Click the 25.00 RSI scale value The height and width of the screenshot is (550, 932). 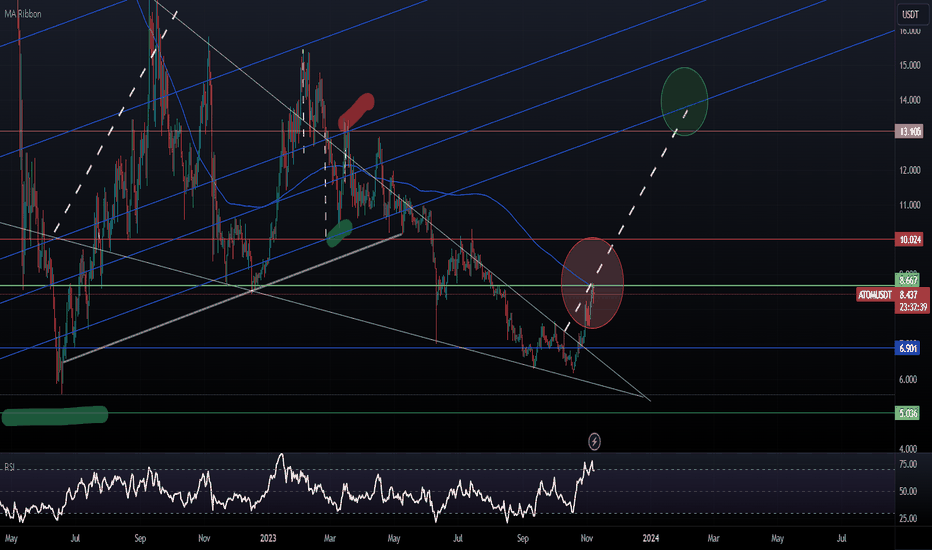pos(908,518)
